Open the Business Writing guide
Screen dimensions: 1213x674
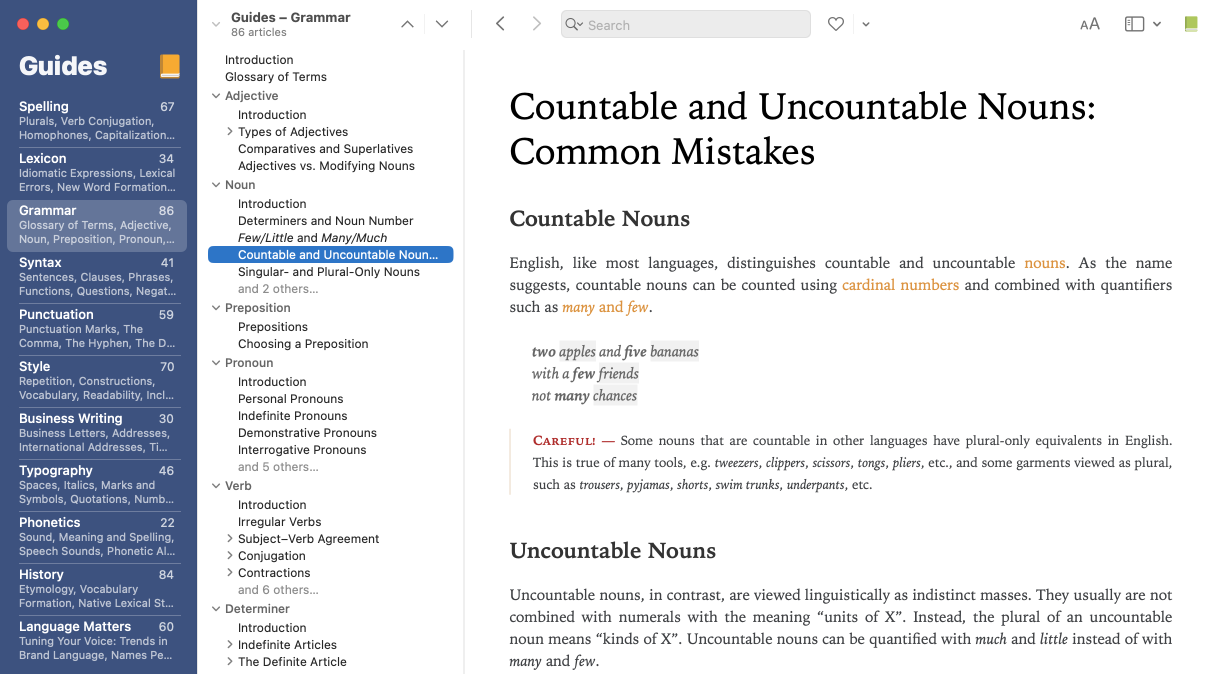[x=97, y=432]
